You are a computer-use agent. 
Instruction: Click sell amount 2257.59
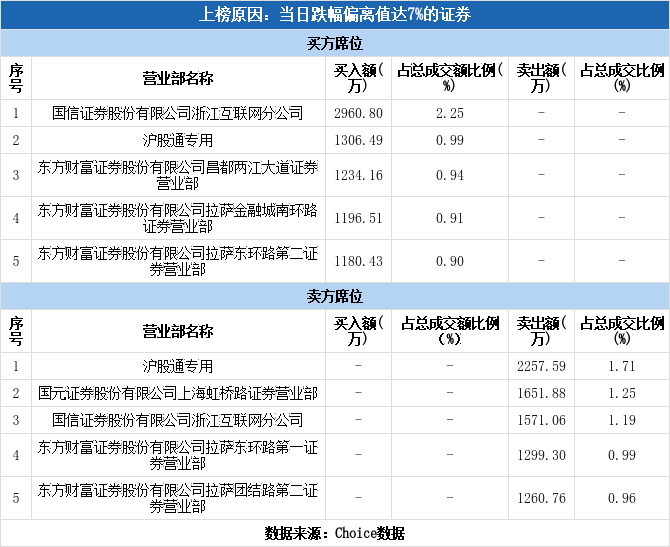pyautogui.click(x=541, y=366)
